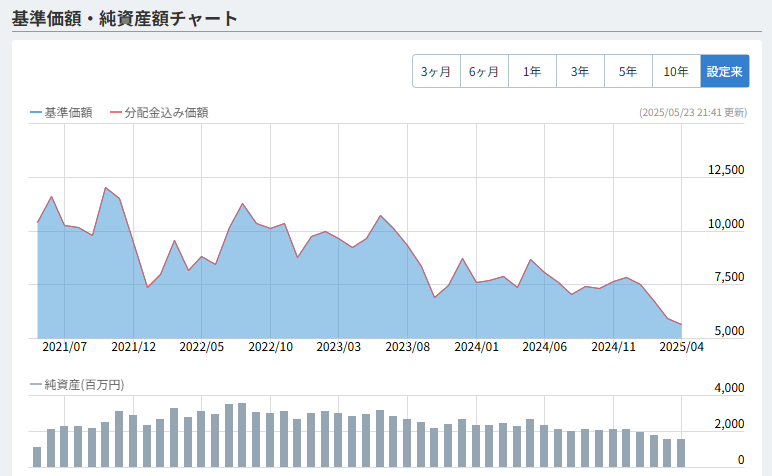The image size is (772, 476).
Task: Toggle the 分配金込み価額 legend entry
Action: point(159,113)
